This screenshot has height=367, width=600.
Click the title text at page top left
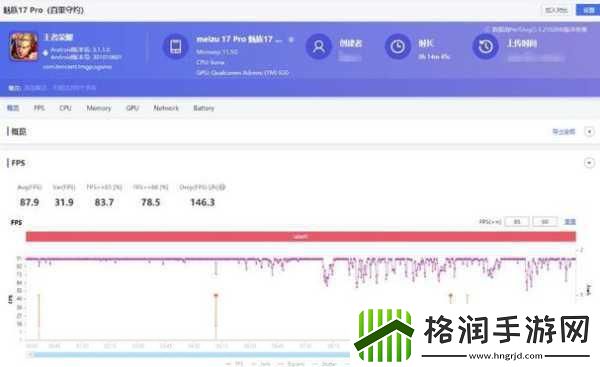[43, 10]
